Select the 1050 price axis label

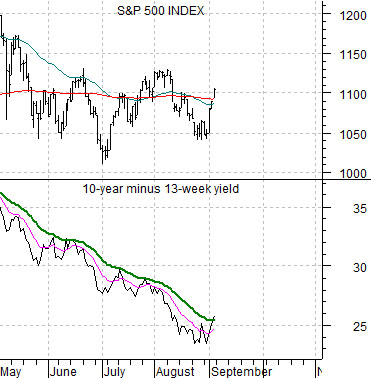(x=353, y=135)
